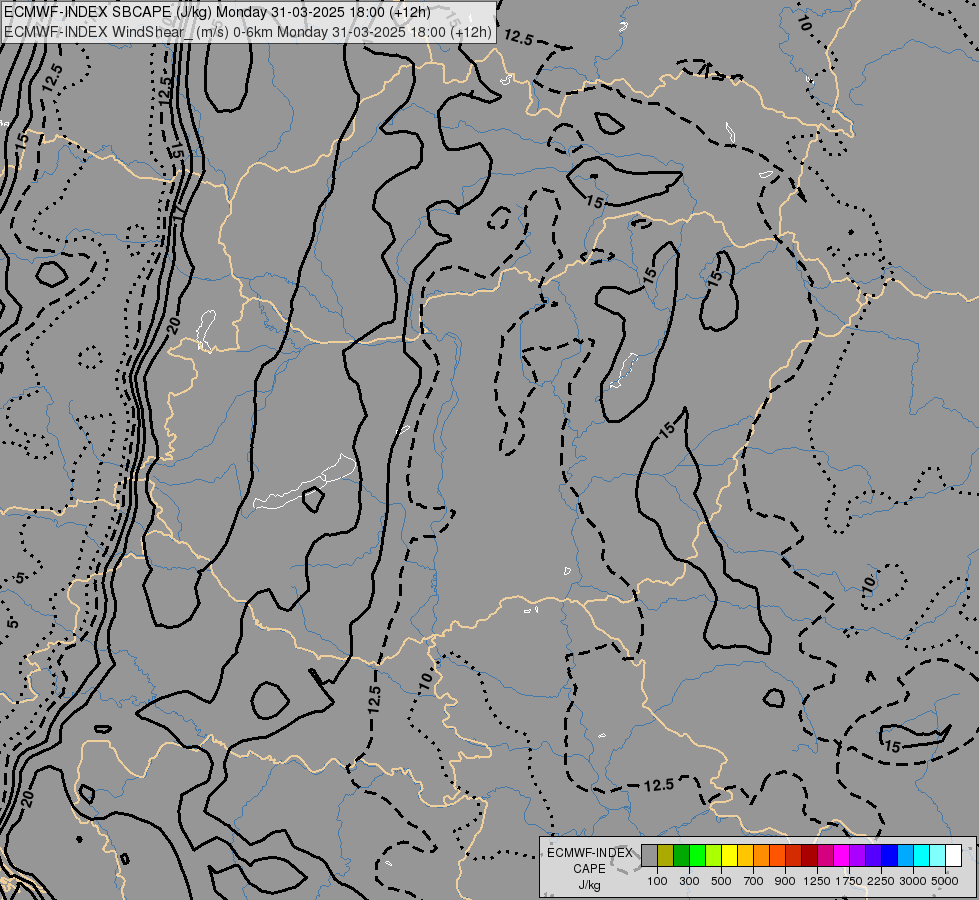979x900 pixels.
Task: Pick the gold amber legend swatch
Action: pyautogui.click(x=745, y=855)
